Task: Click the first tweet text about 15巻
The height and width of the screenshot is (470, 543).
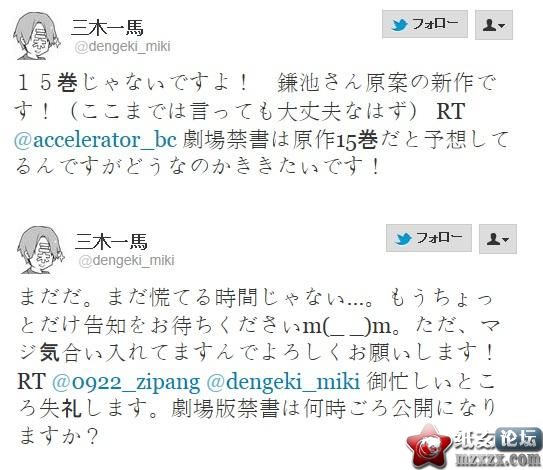Action: [261, 124]
